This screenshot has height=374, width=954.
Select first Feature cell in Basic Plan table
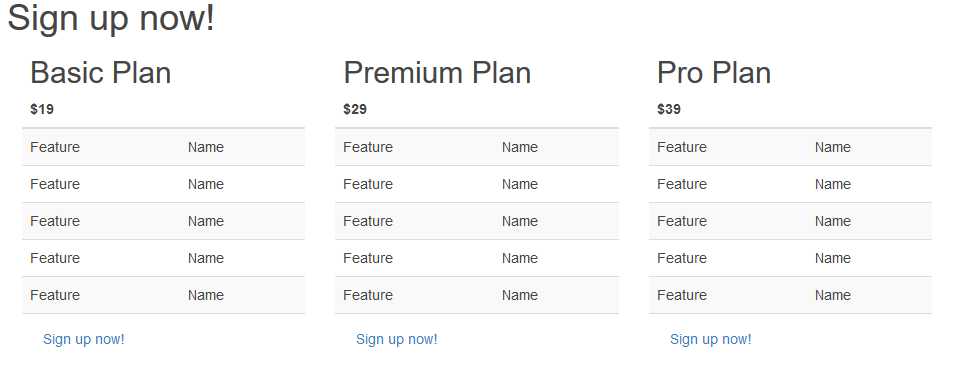[55, 147]
